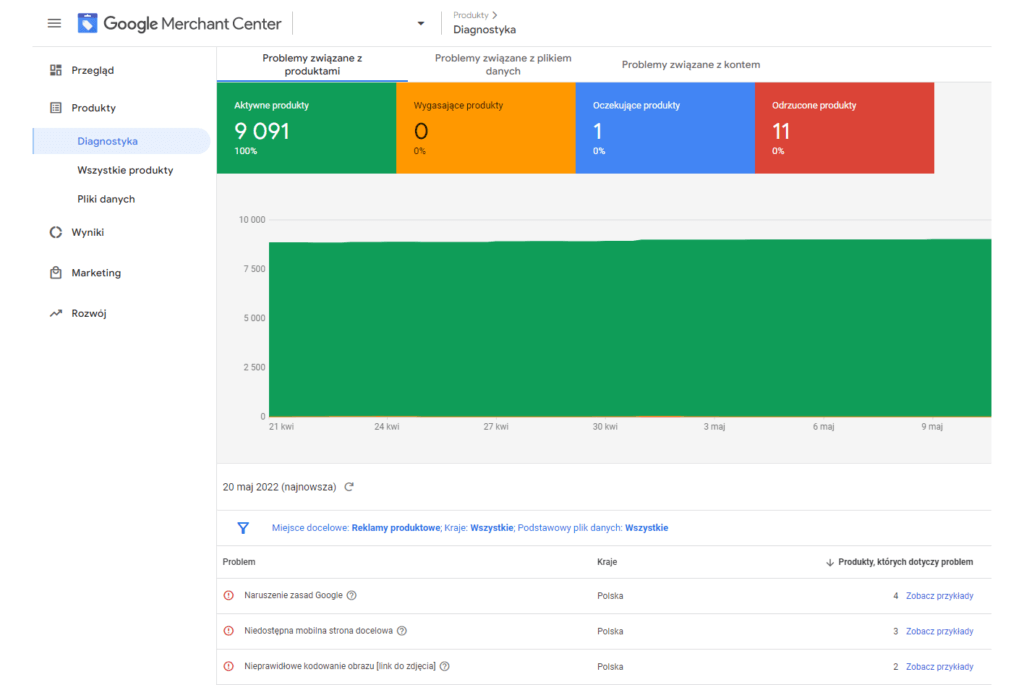Click help icon next to Nieprawidłowe kodowanie obrazu
The height and width of the screenshot is (685, 1024).
(445, 666)
